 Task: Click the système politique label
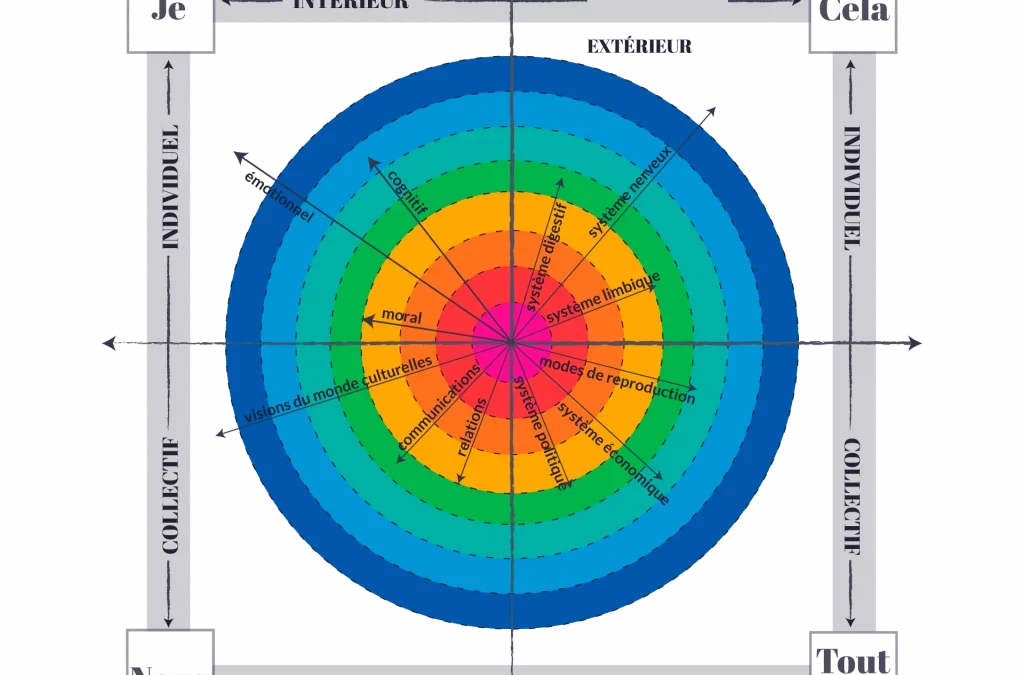pos(541,433)
